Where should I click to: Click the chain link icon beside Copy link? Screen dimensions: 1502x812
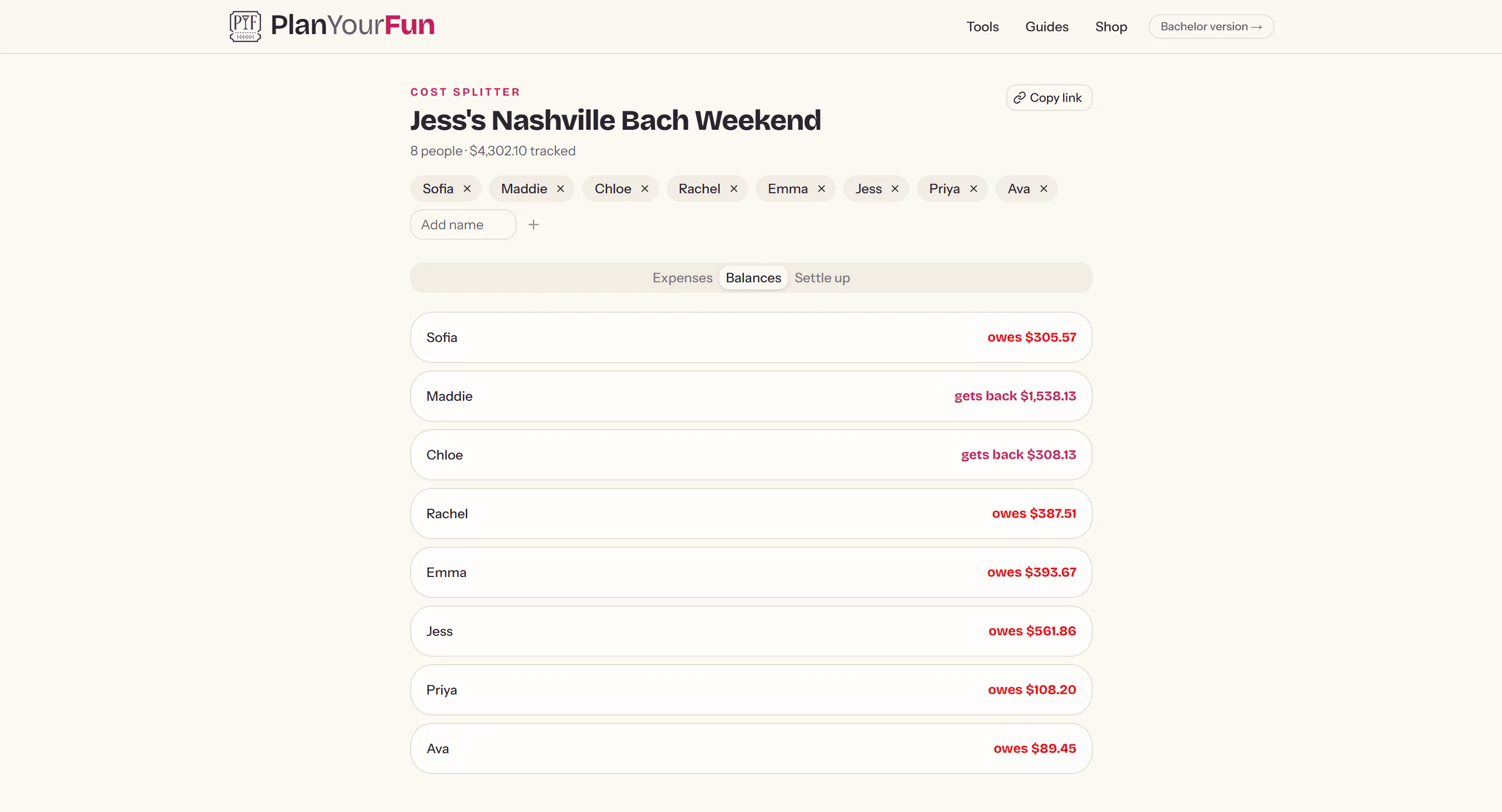tap(1019, 98)
